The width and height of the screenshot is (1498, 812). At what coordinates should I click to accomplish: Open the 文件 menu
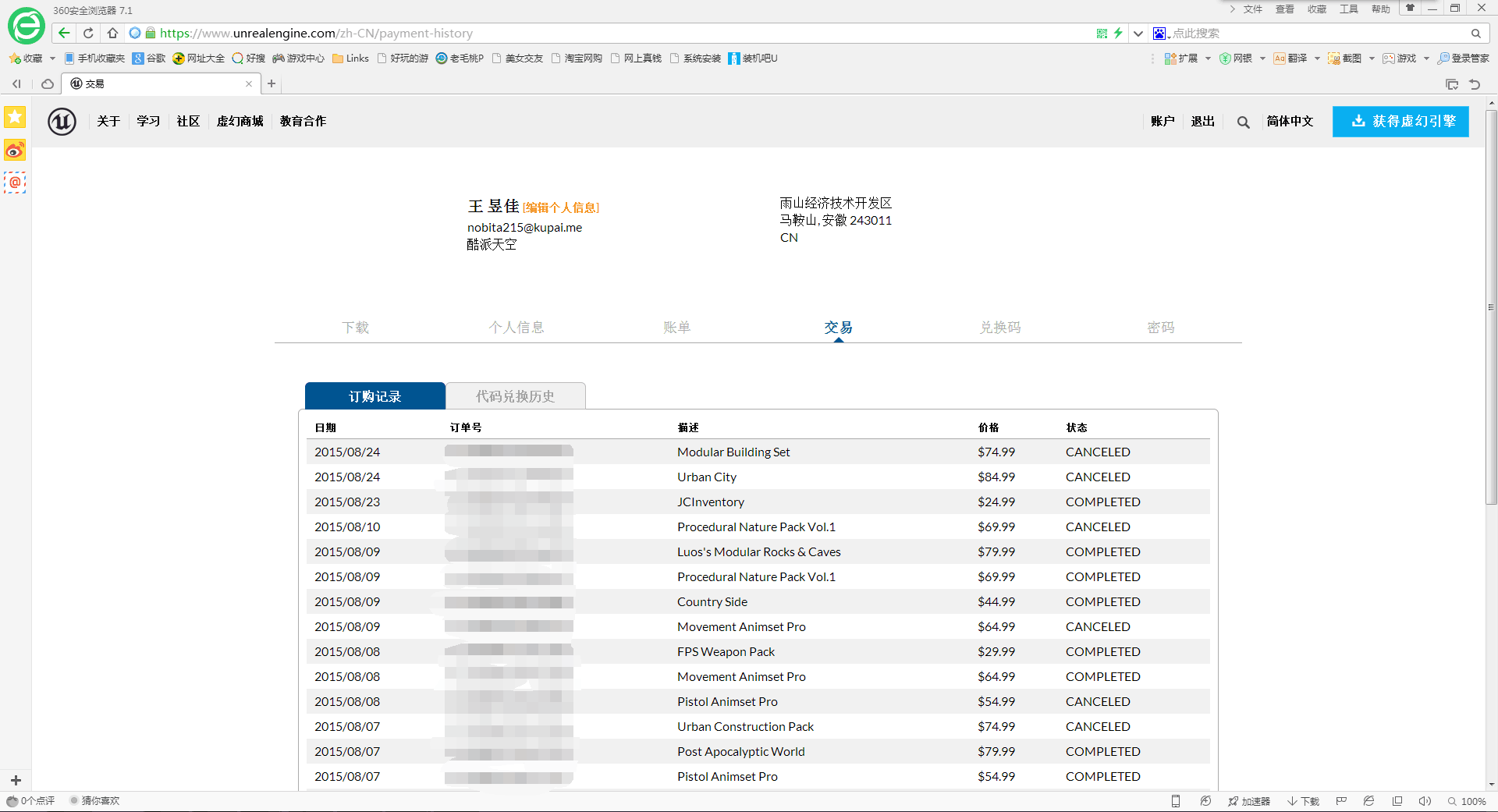pos(1253,9)
